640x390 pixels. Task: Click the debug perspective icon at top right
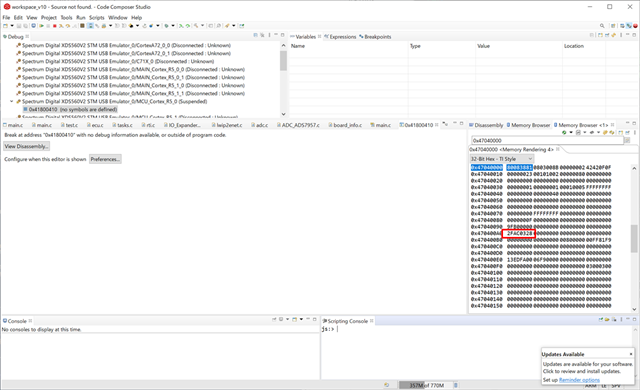pyautogui.click(x=629, y=26)
